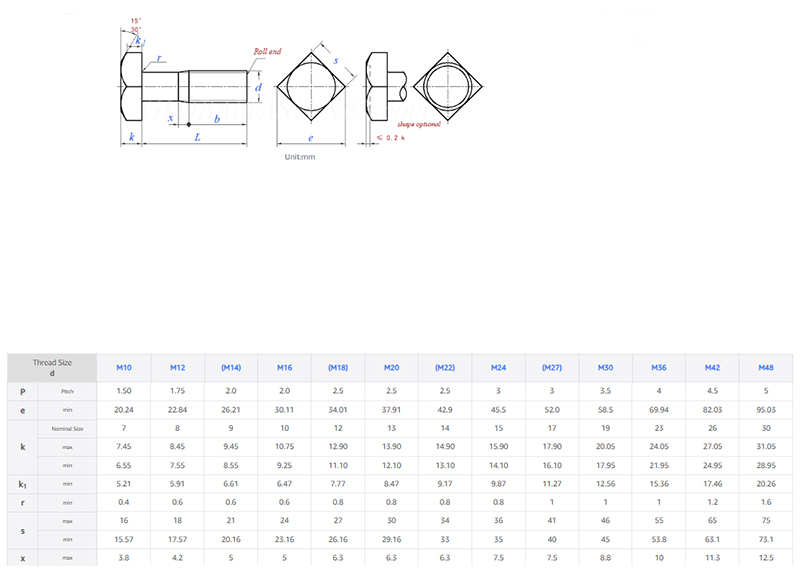Click the red Roll end label
This screenshot has width=800, height=582.
click(x=267, y=50)
